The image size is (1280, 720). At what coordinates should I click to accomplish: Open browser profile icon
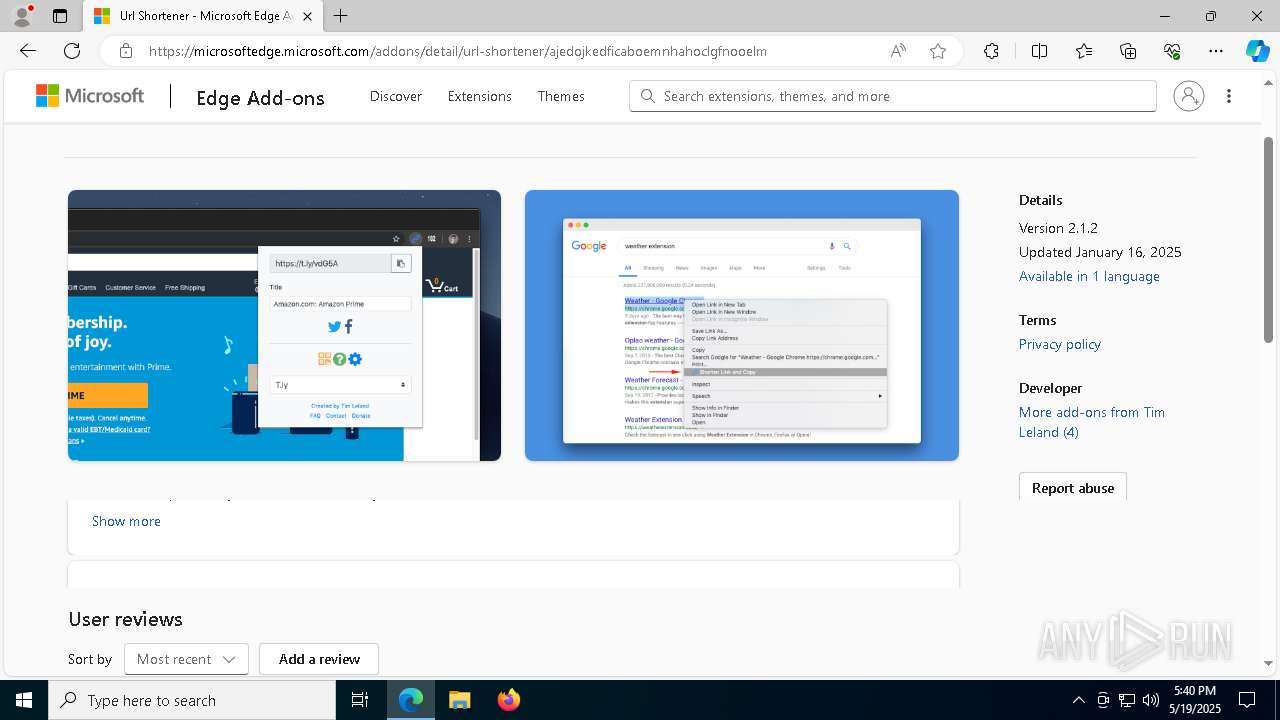22,16
